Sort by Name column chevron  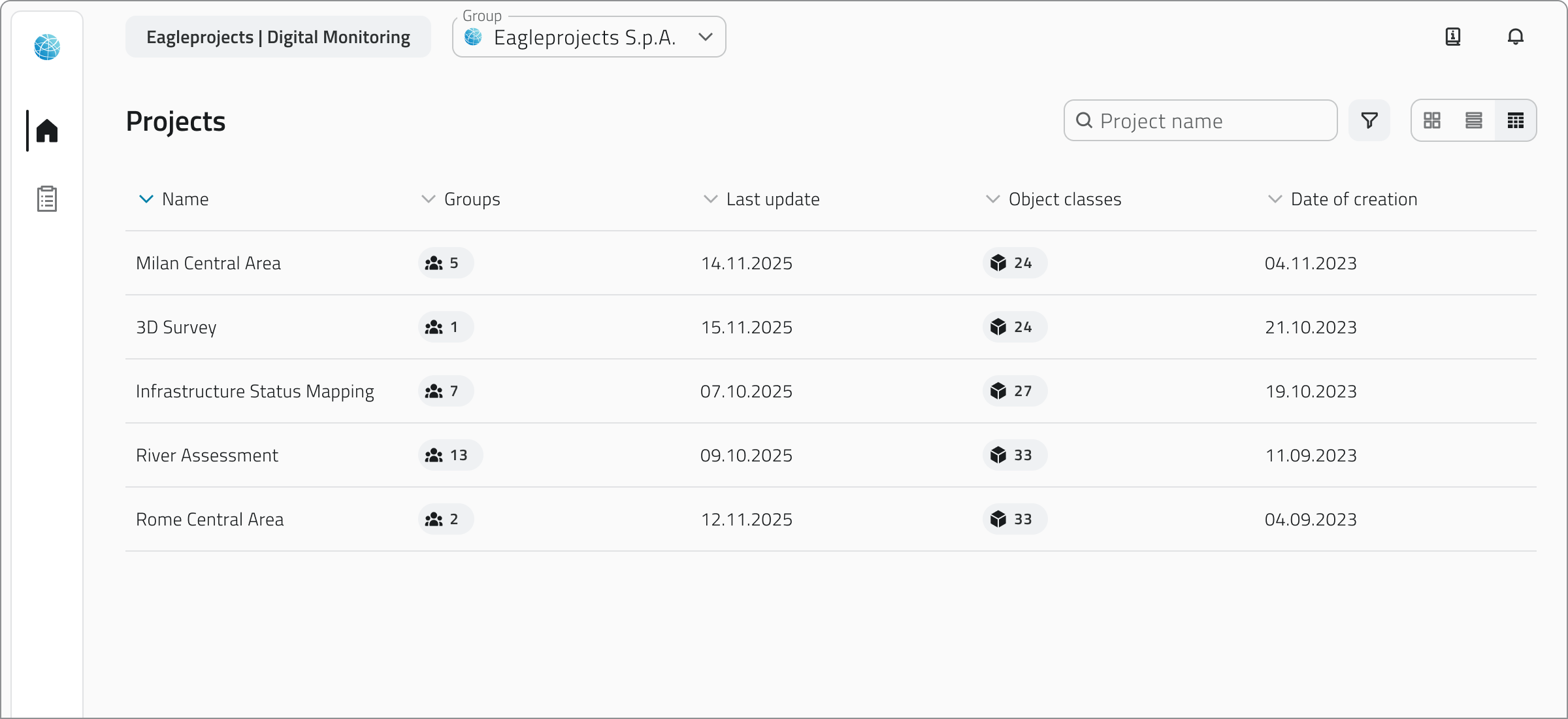point(146,199)
